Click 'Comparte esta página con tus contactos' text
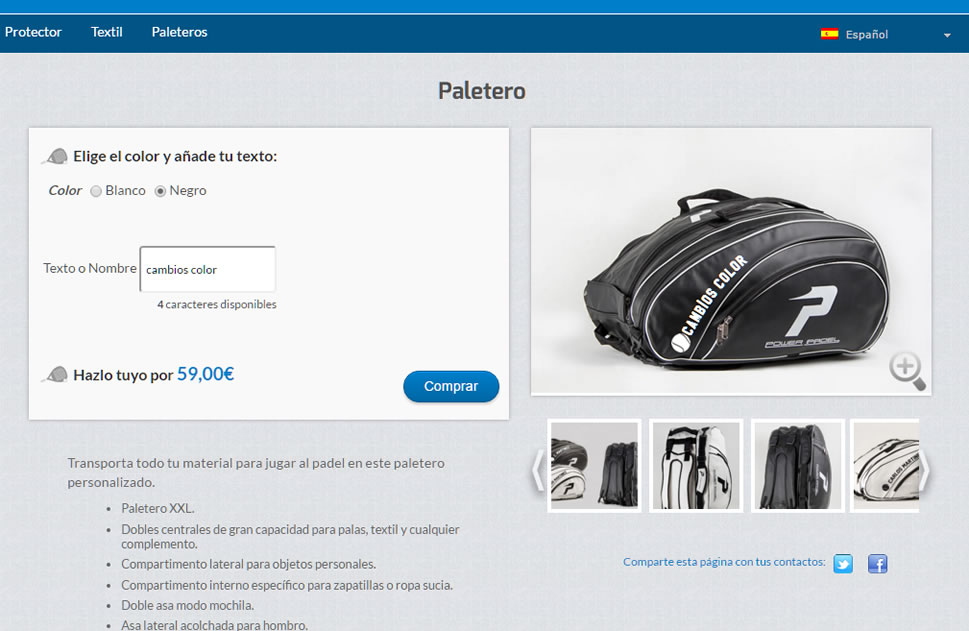This screenshot has height=631, width=969. pos(724,562)
